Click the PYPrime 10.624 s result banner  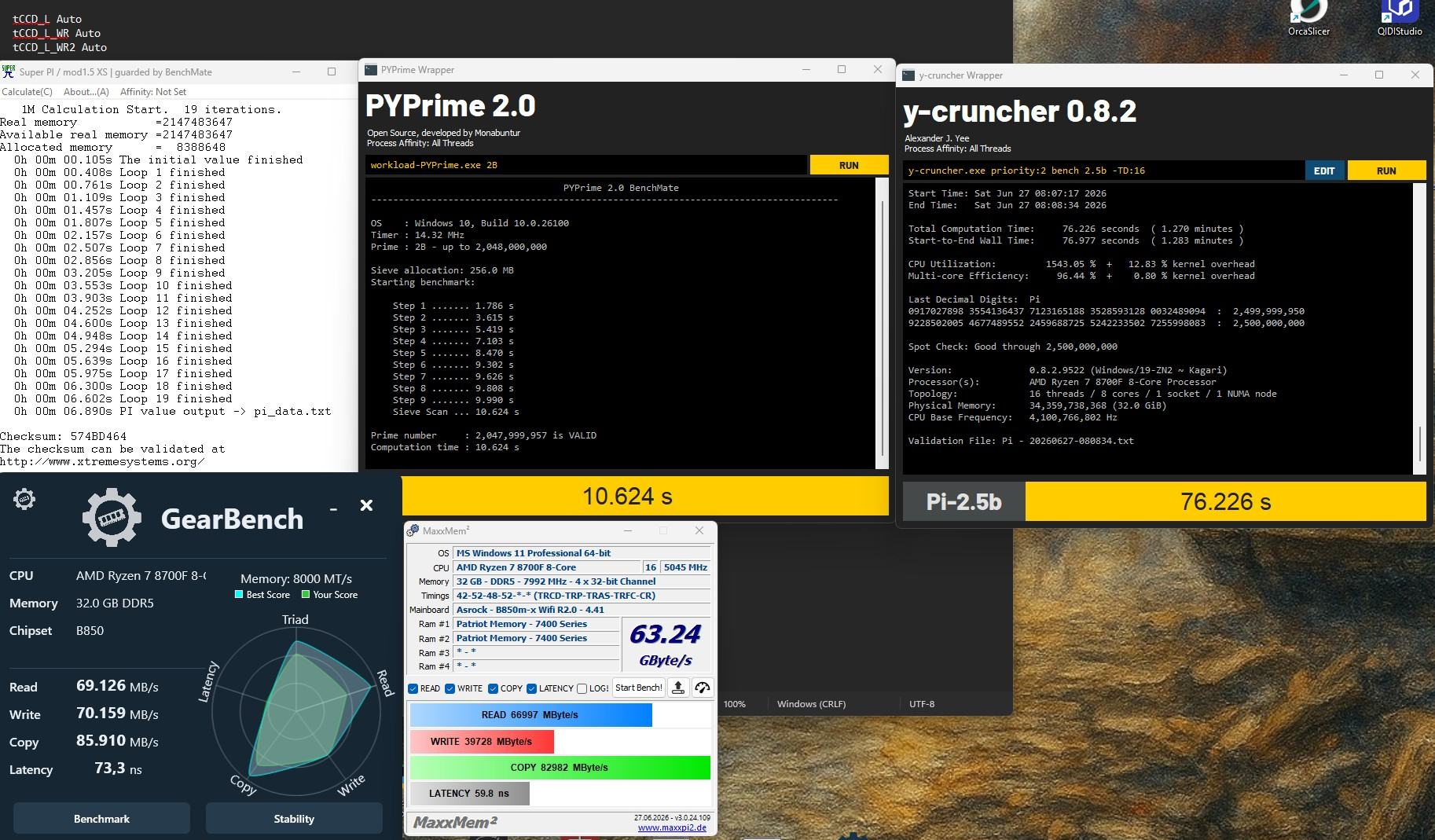(x=645, y=496)
